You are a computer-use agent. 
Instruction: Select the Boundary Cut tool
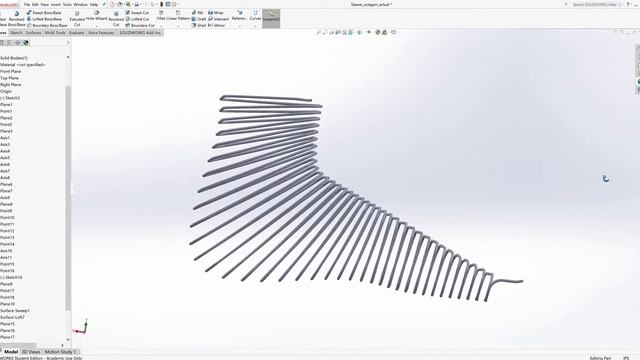140,25
